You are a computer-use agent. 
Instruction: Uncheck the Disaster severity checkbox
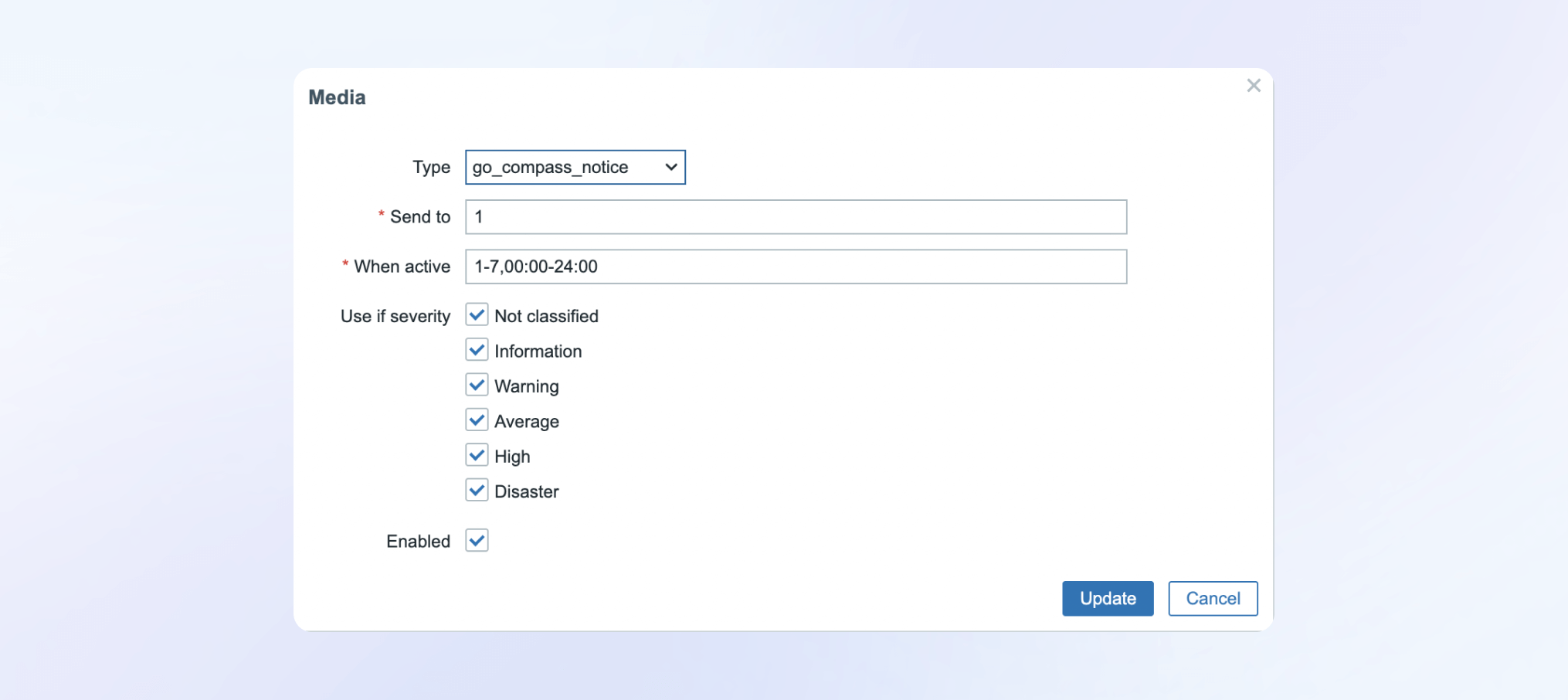pyautogui.click(x=477, y=491)
